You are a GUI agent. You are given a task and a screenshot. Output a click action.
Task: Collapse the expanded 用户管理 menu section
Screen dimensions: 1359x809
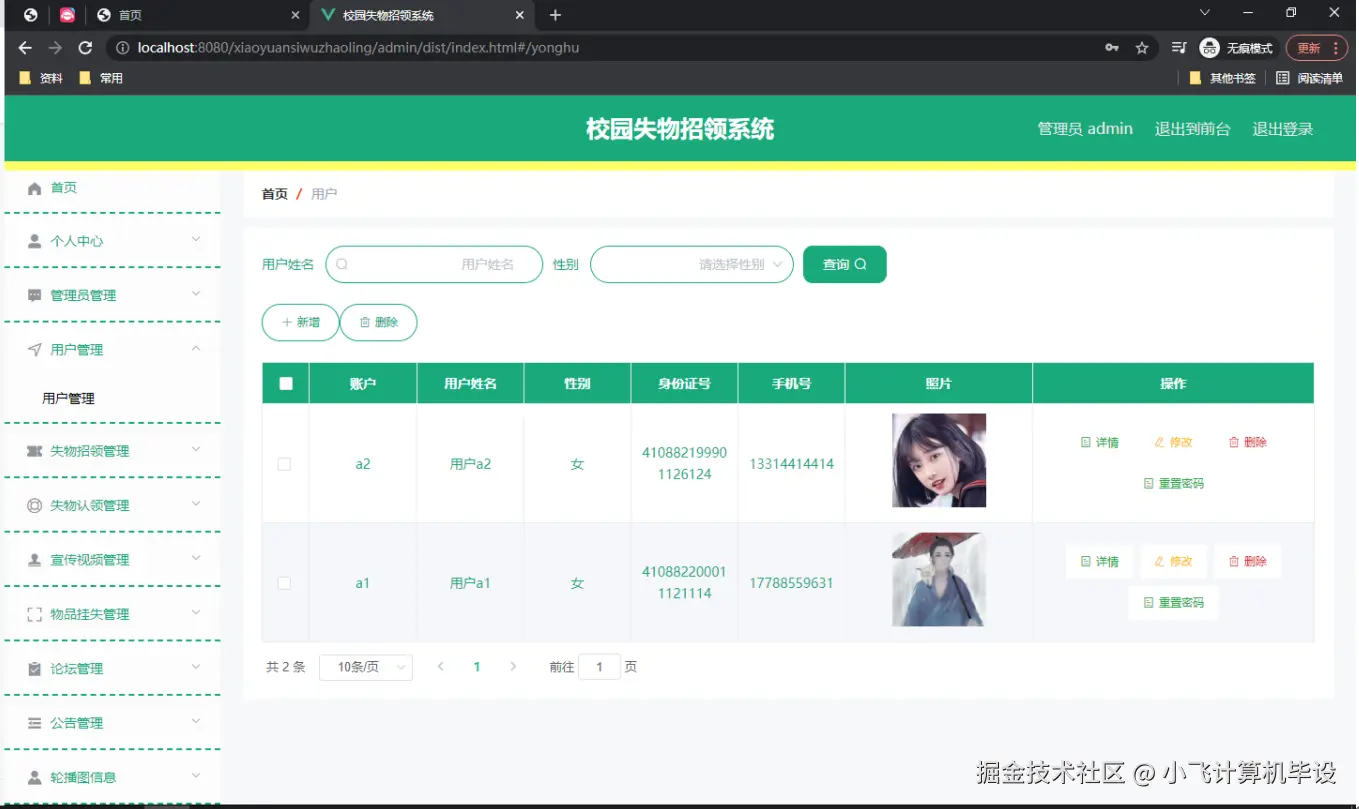point(112,349)
